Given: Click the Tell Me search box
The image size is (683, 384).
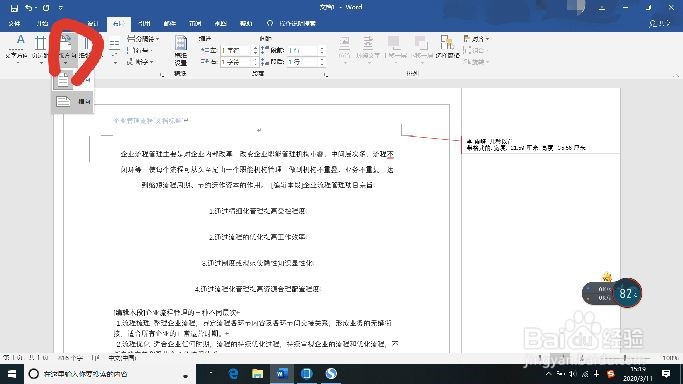Looking at the screenshot, I should [x=293, y=23].
